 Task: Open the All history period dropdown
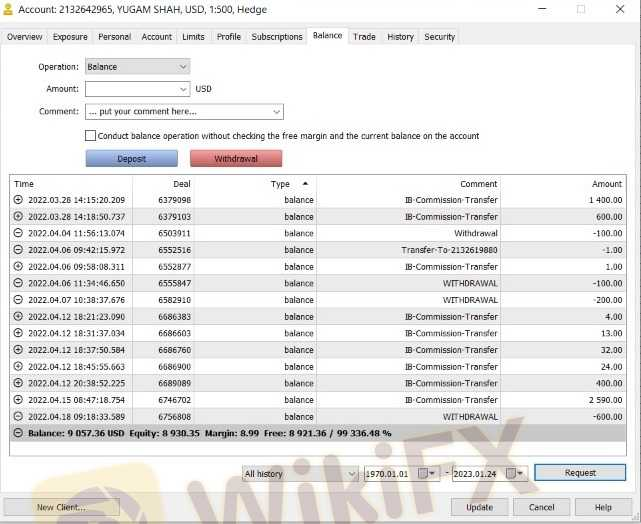[351, 473]
